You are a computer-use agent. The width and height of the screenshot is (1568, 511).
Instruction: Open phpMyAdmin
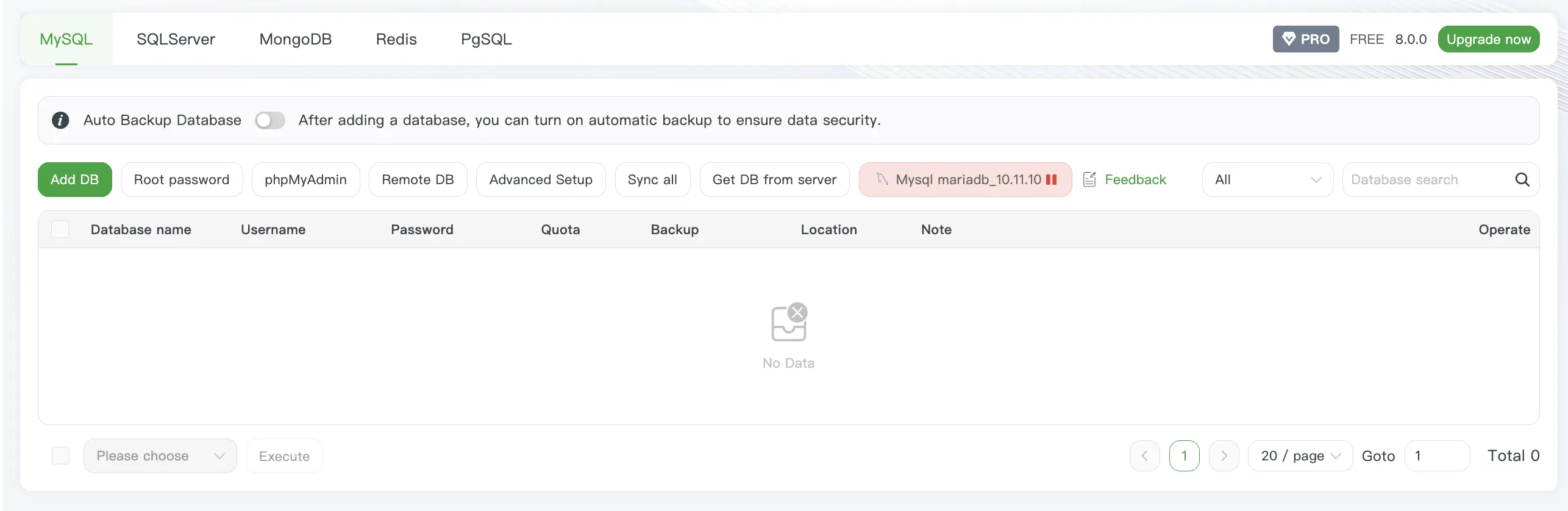pyautogui.click(x=305, y=179)
